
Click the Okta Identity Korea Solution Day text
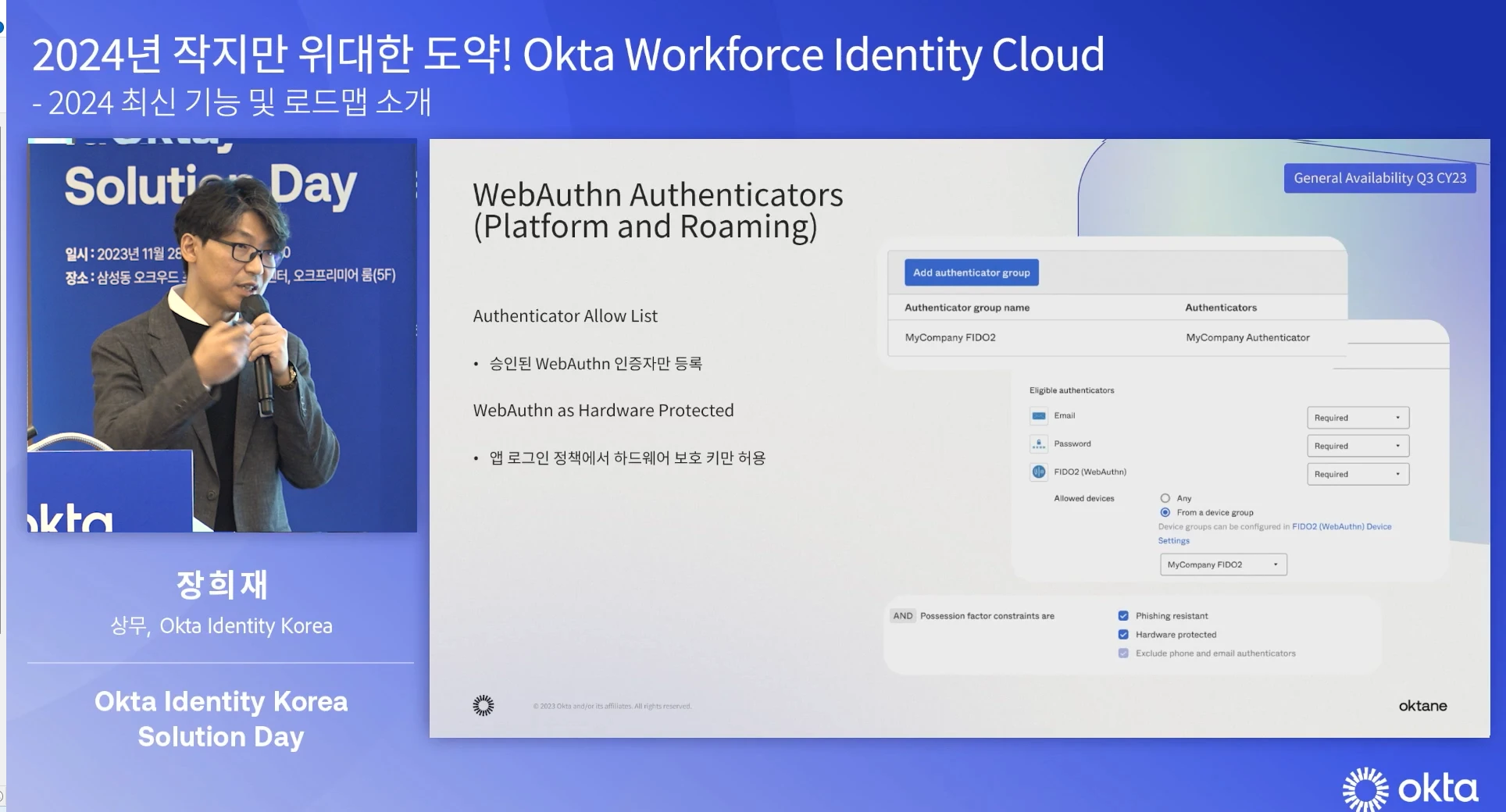tap(221, 719)
